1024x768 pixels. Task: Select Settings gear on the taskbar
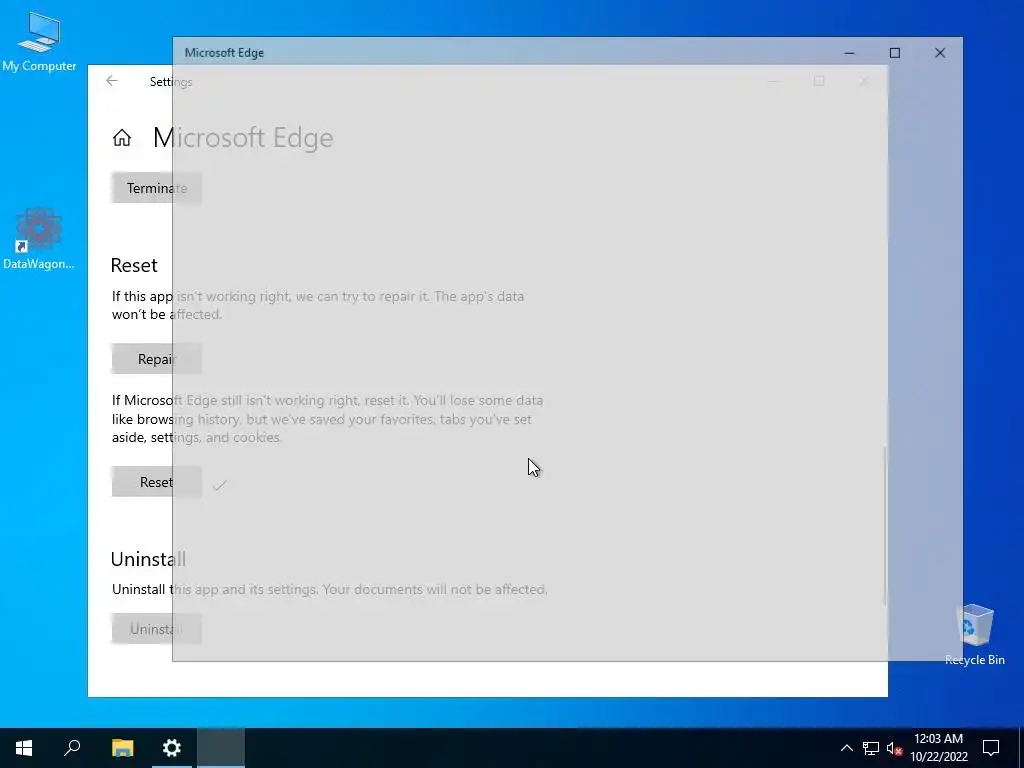172,748
